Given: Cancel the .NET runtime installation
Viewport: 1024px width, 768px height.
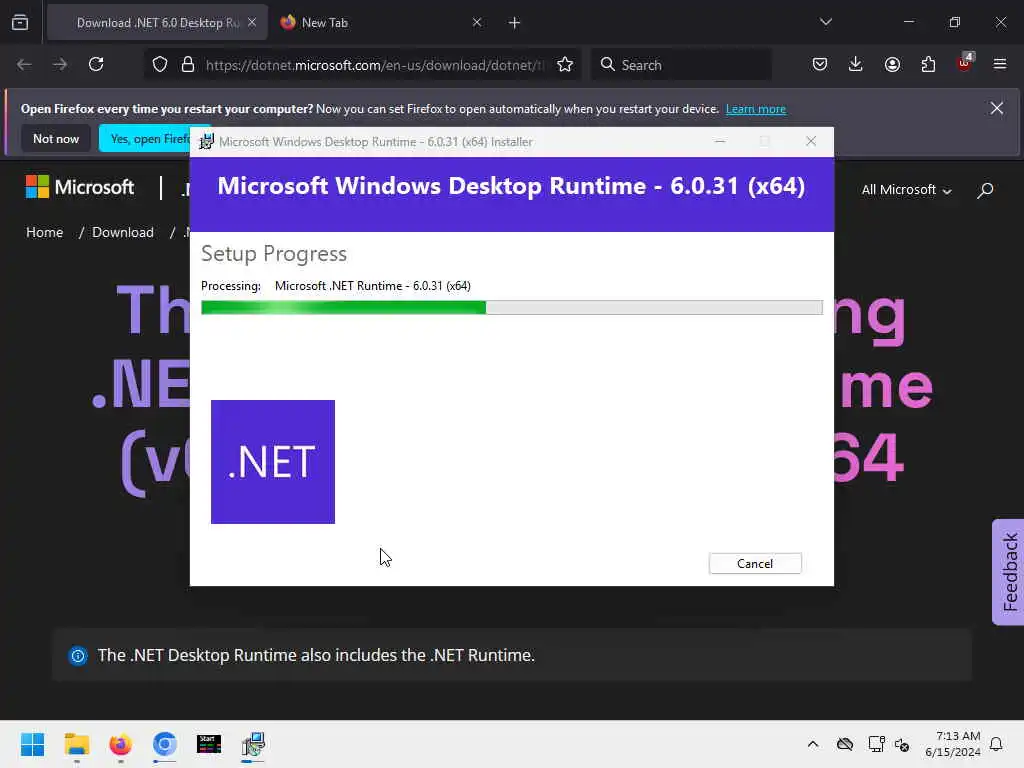Looking at the screenshot, I should click(755, 564).
